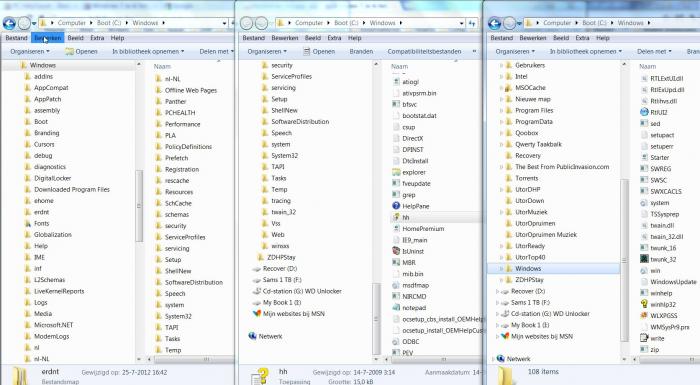Select Recover (D:) drive icon in middle window
Viewport: 700px width, 385px height.
click(x=256, y=269)
